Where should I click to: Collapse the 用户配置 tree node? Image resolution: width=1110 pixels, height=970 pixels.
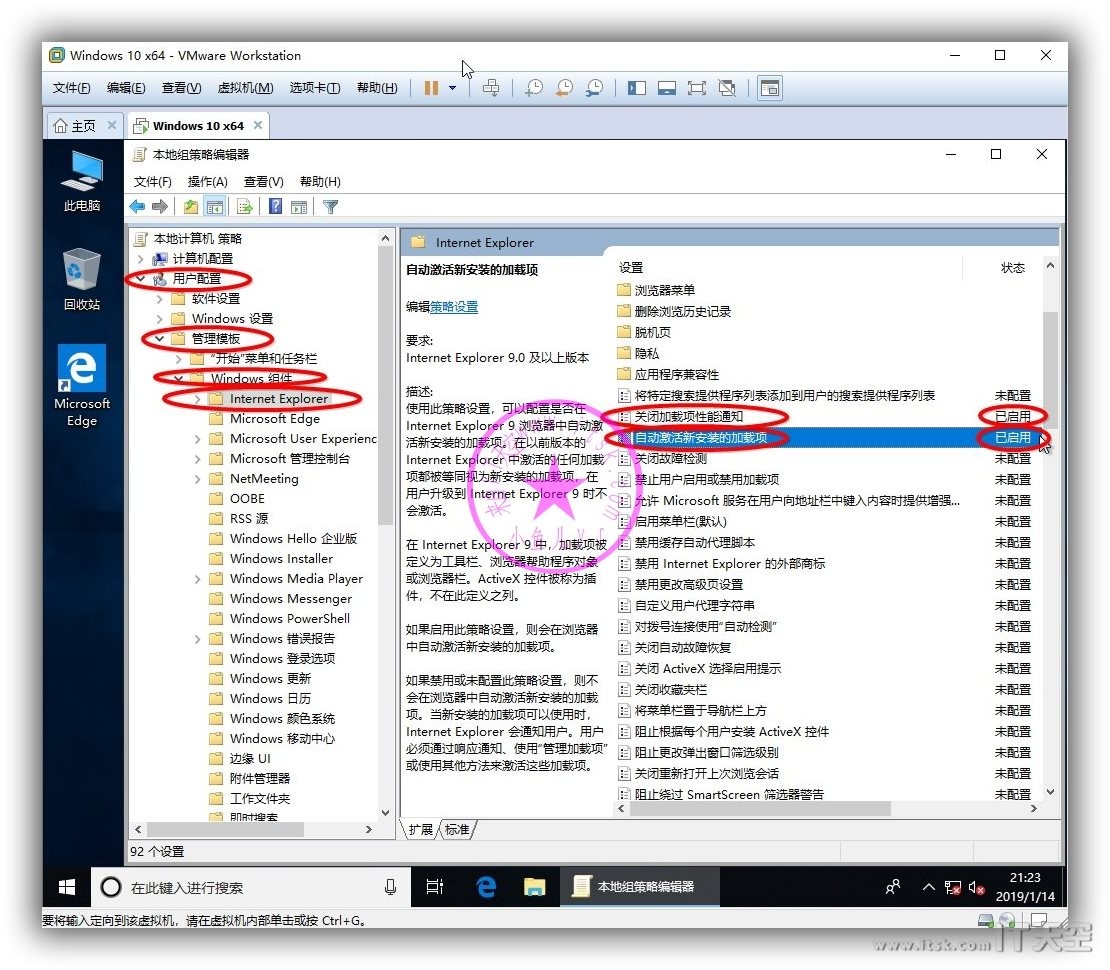point(140,278)
